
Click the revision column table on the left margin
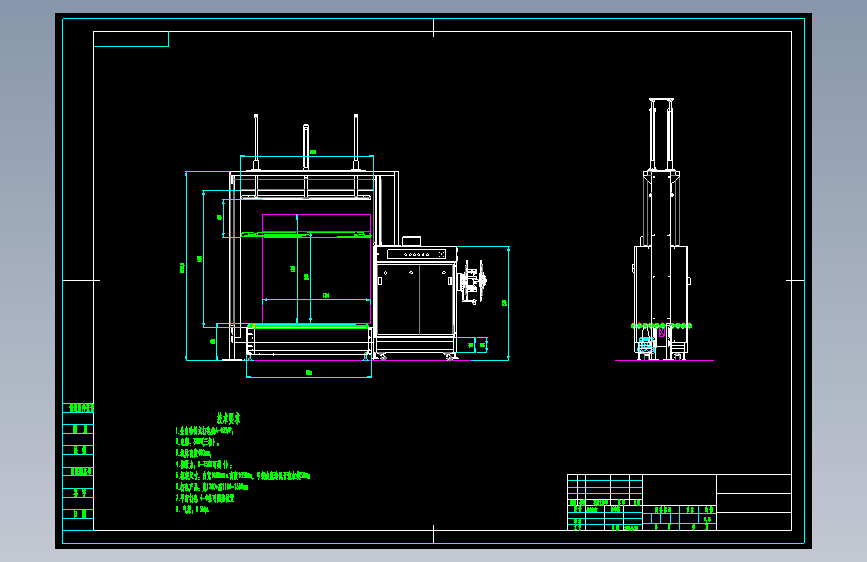(x=78, y=467)
